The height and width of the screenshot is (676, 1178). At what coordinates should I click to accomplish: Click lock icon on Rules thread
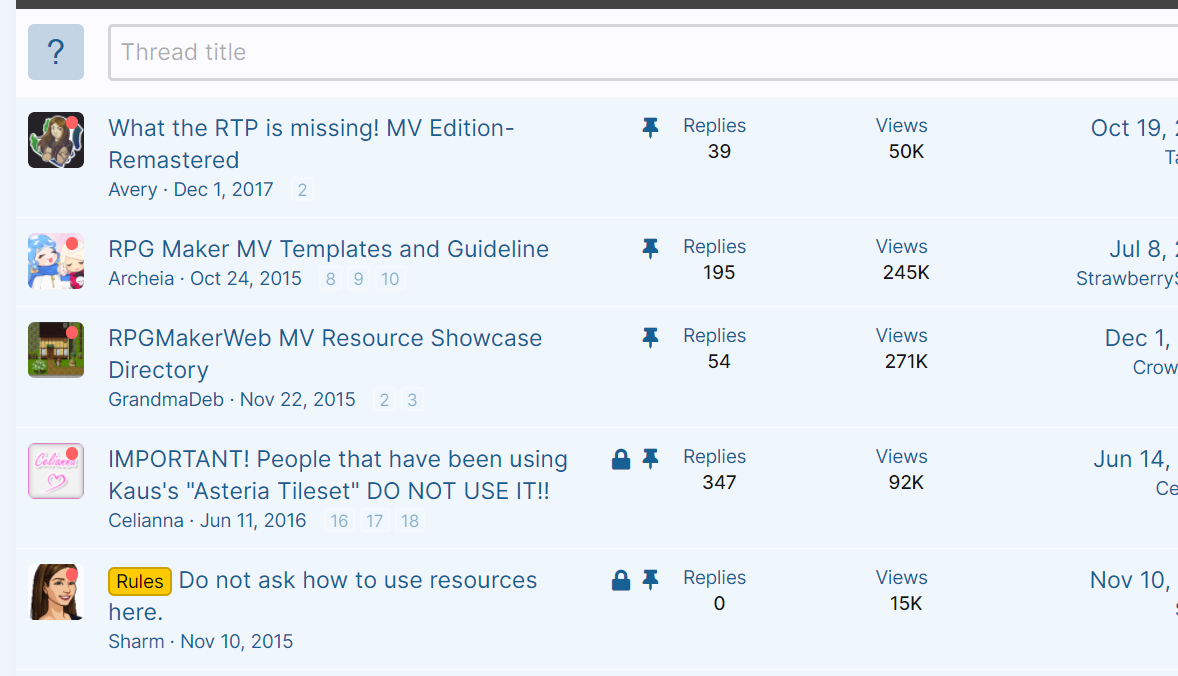pyautogui.click(x=621, y=580)
